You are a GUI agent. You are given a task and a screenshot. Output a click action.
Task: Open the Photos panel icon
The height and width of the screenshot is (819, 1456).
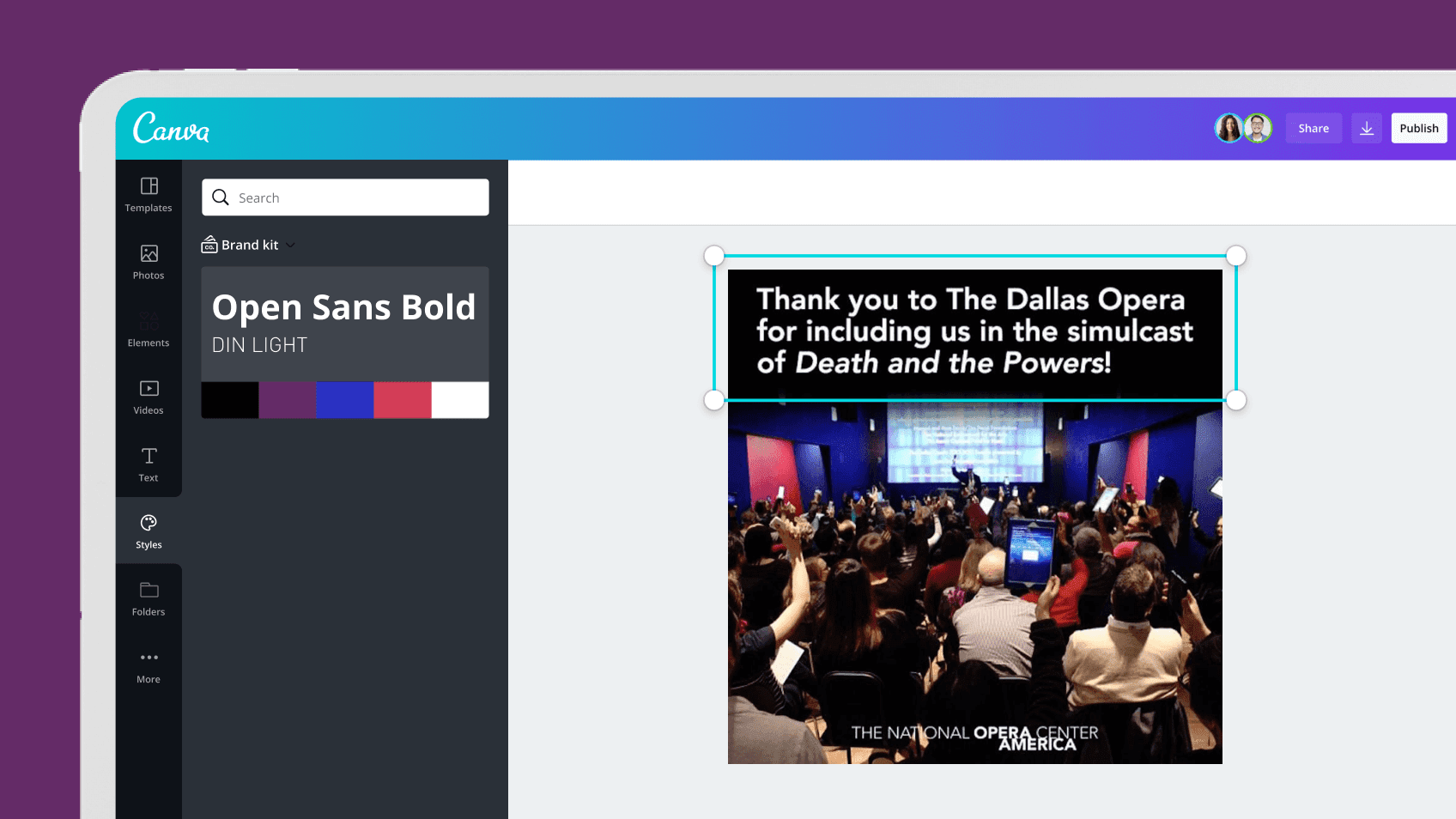pos(149,254)
